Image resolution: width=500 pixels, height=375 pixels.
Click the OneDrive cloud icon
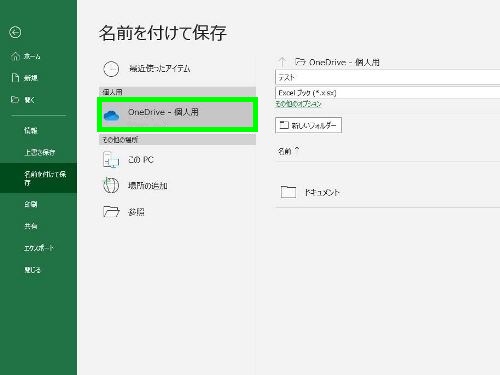[x=112, y=116]
